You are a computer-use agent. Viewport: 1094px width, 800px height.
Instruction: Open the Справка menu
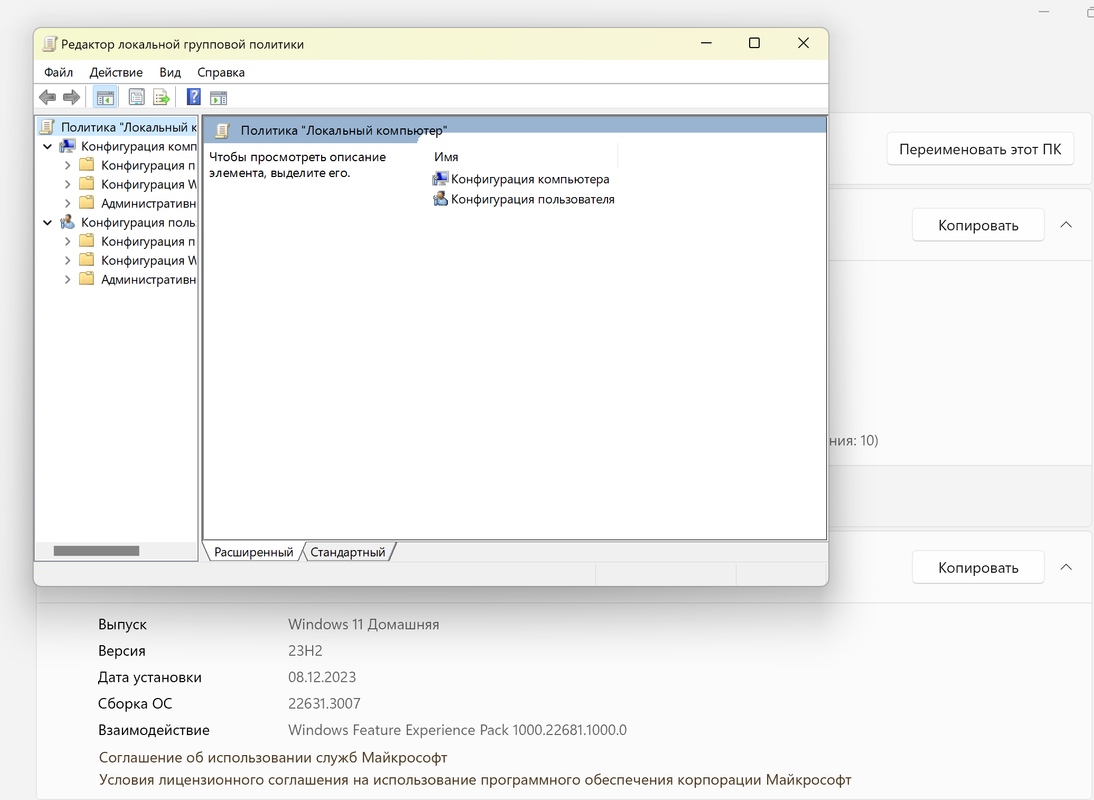coord(220,73)
